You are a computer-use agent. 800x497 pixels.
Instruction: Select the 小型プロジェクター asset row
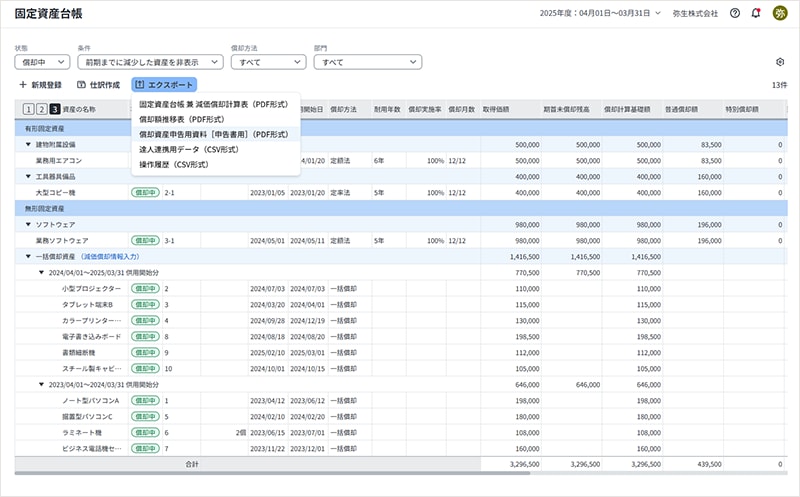(401, 289)
